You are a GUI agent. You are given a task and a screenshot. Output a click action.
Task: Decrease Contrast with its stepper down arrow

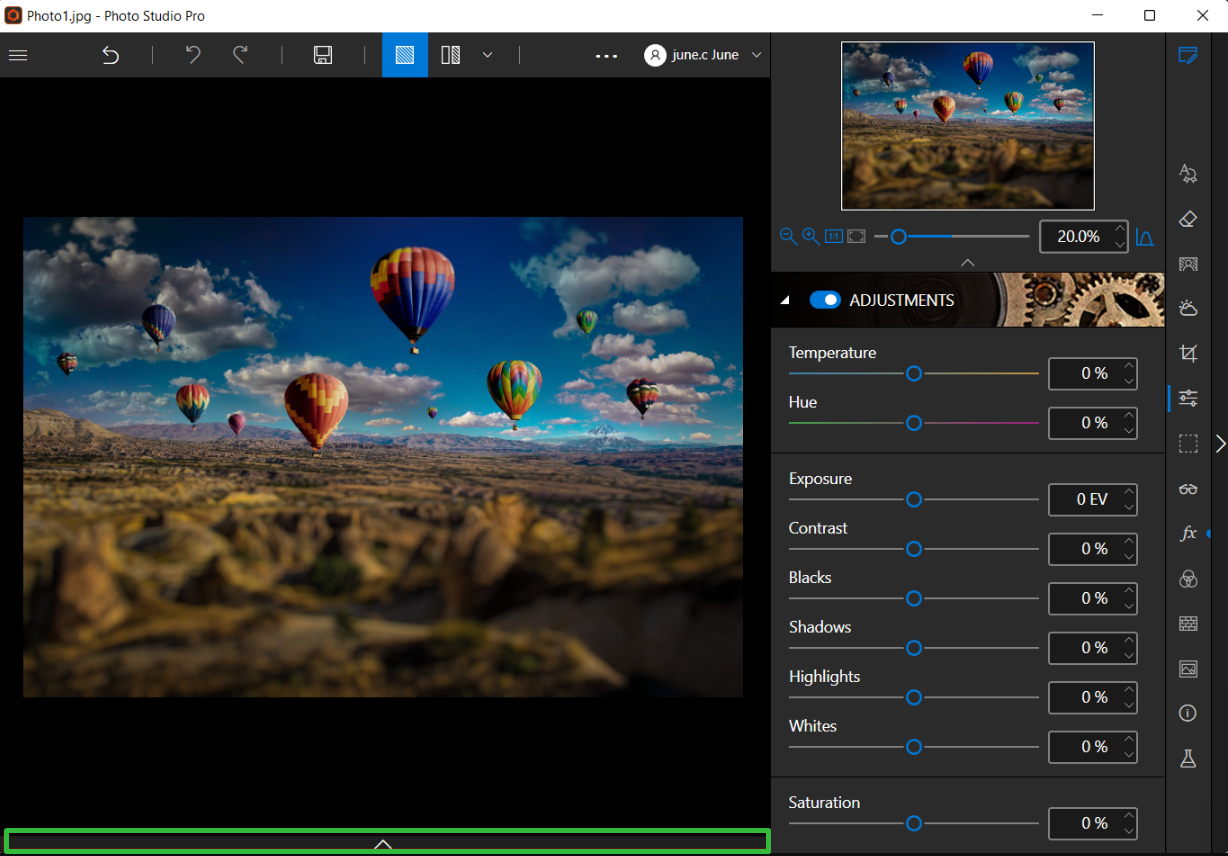[x=1129, y=557]
